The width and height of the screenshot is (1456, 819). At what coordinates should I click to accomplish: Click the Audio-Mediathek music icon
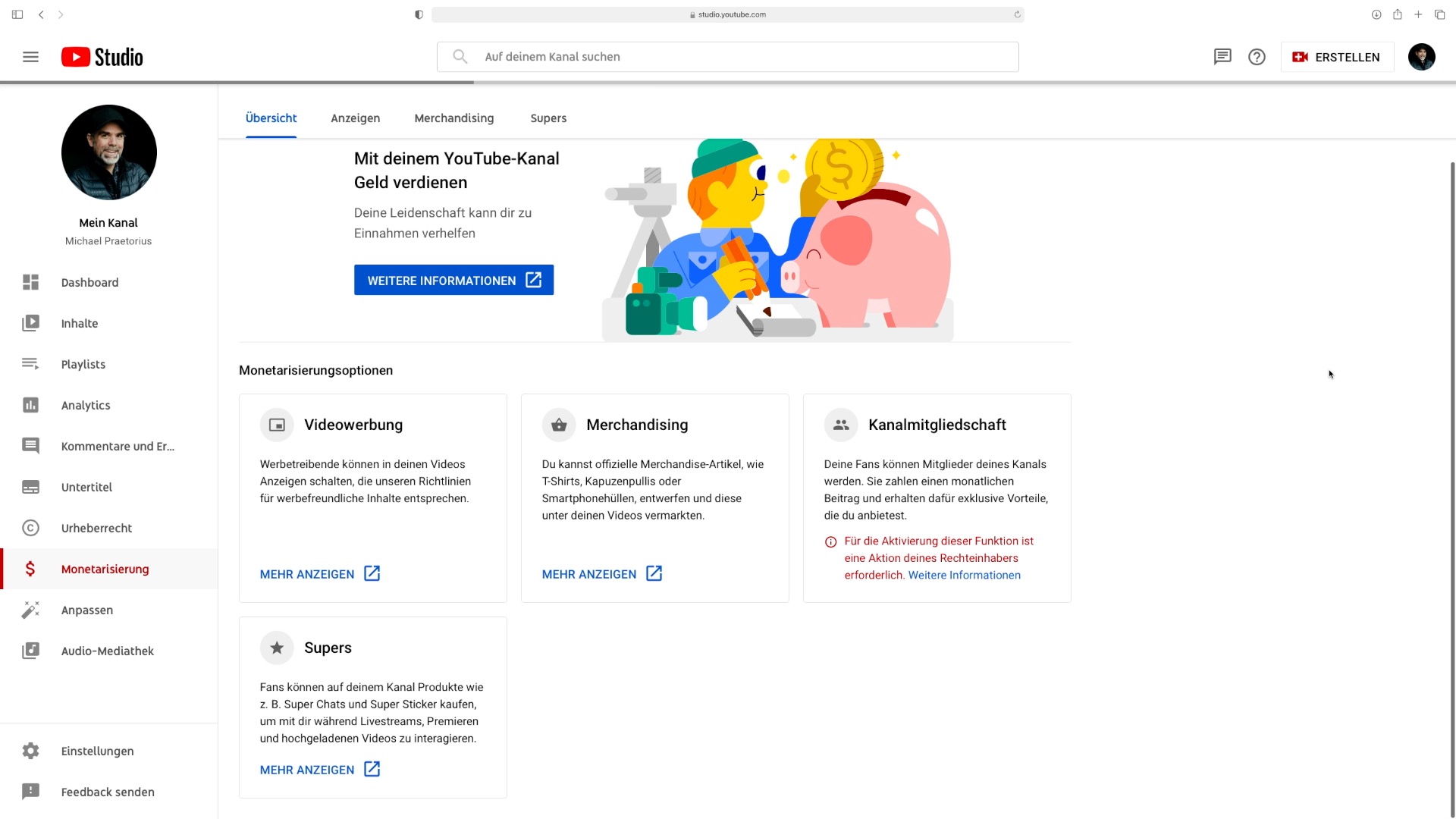[x=30, y=651]
